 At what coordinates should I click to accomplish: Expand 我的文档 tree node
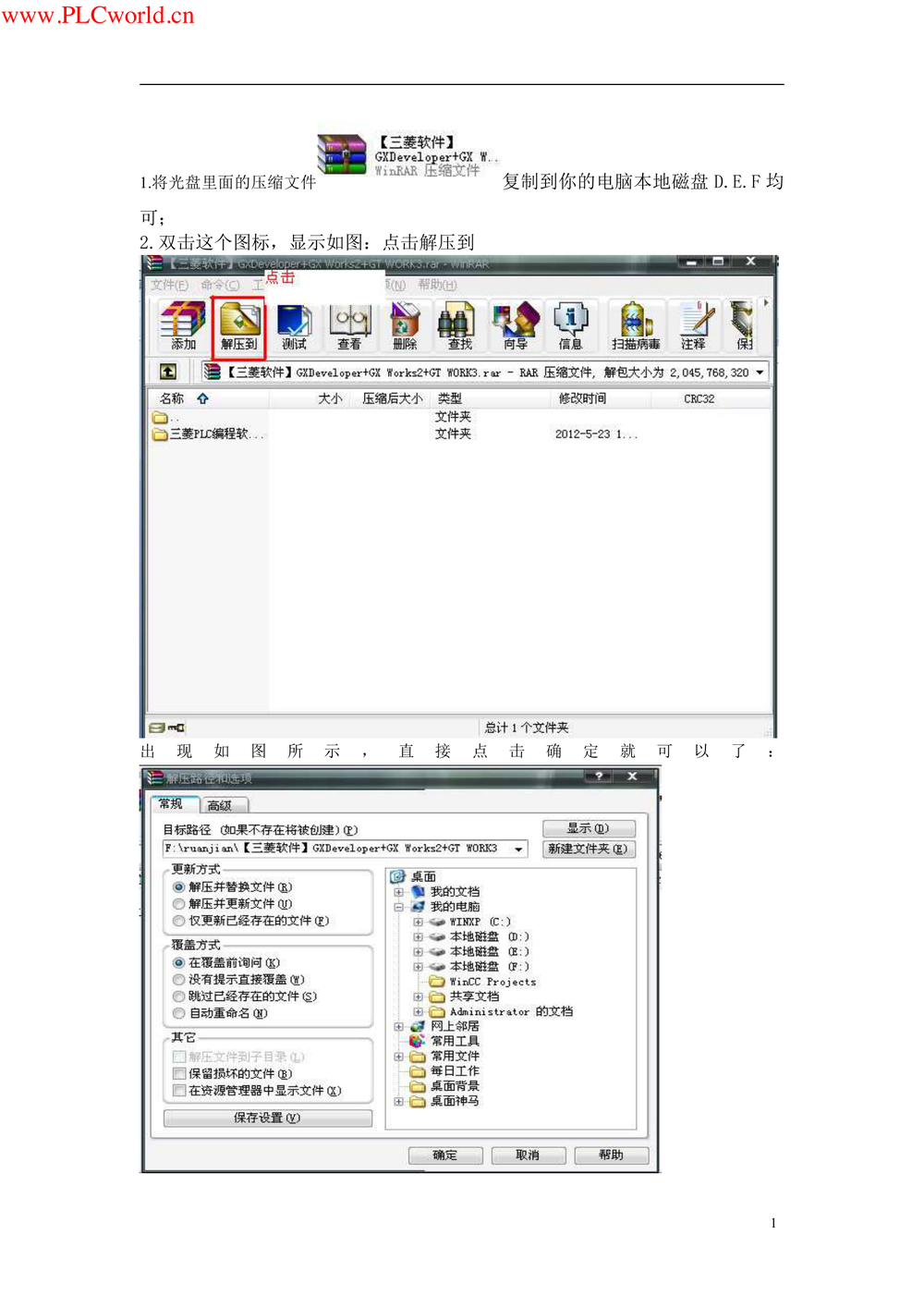pos(398,892)
